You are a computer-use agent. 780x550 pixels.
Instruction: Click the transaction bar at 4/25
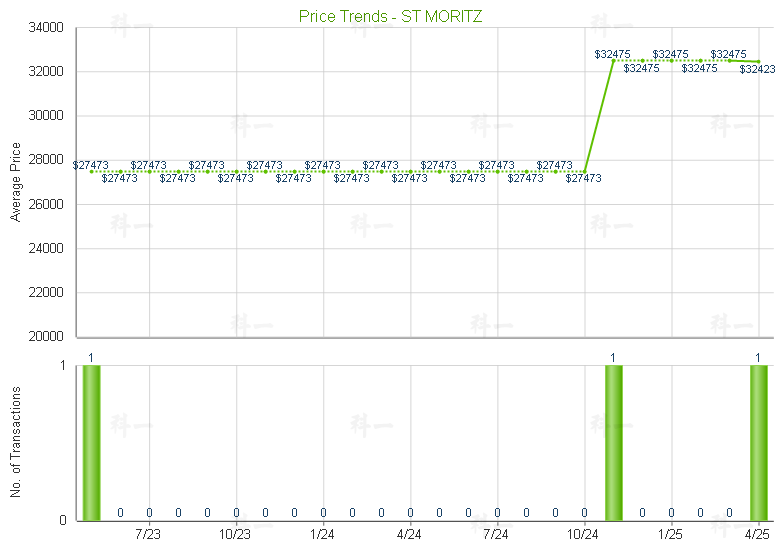click(x=759, y=443)
